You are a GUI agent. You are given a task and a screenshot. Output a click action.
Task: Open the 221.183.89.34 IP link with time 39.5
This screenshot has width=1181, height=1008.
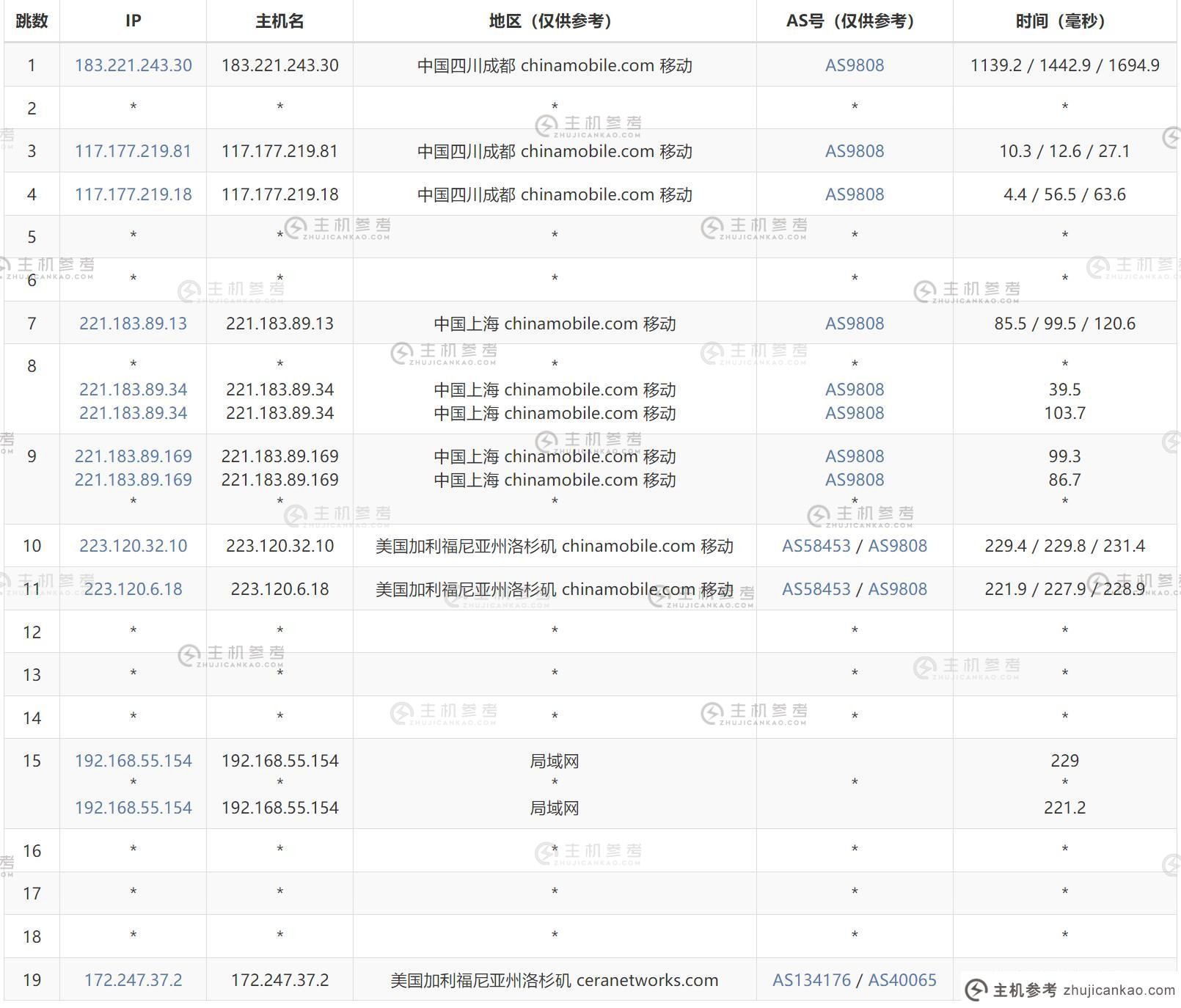point(133,390)
